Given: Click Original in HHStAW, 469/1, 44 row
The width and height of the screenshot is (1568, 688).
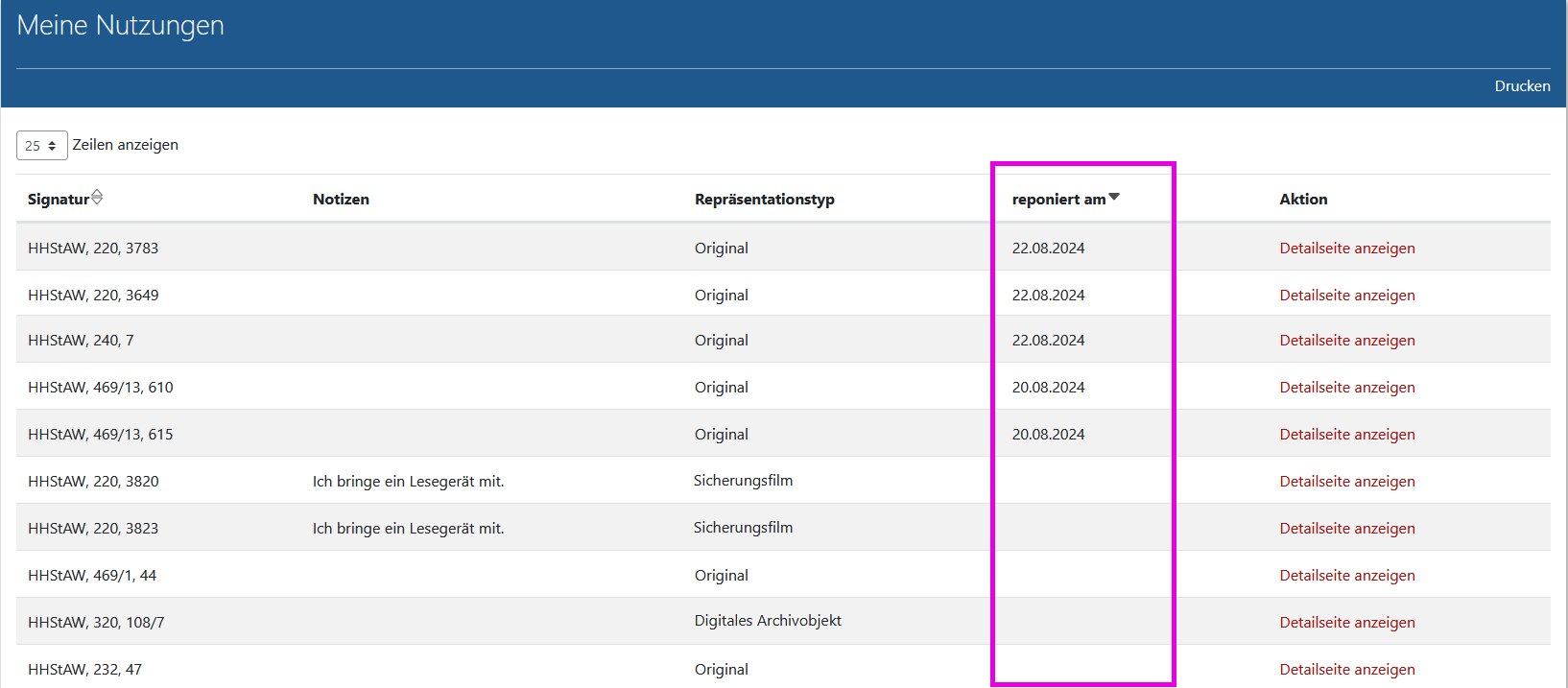Looking at the screenshot, I should click(722, 576).
